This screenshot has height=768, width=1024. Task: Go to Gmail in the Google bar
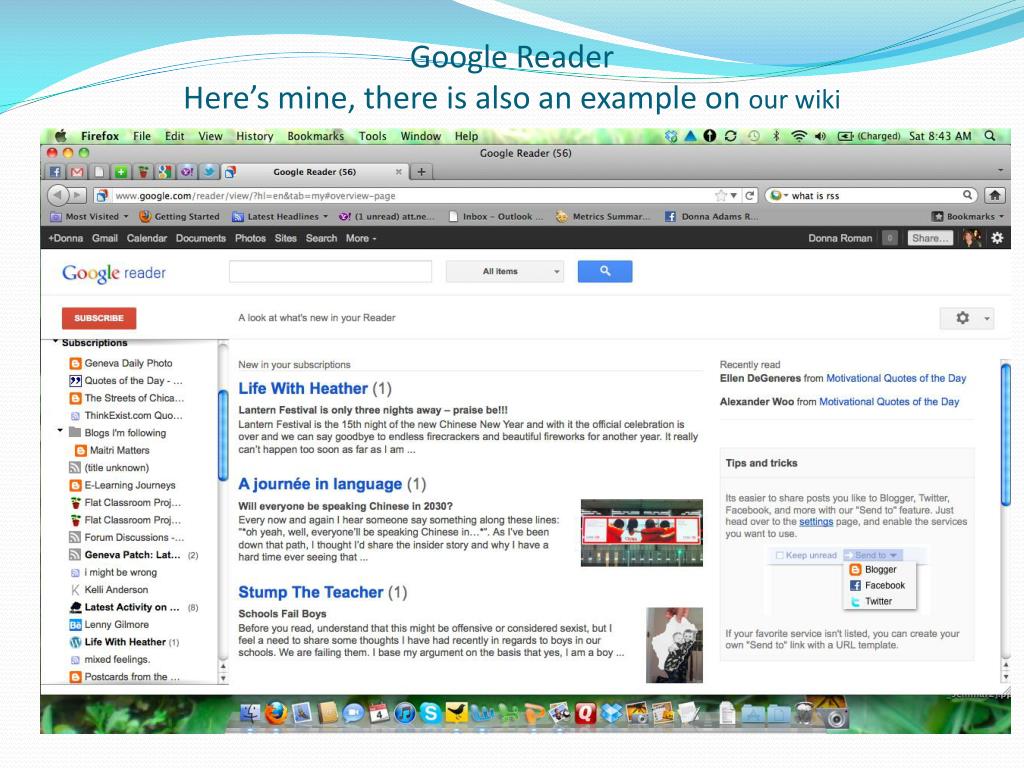point(104,238)
